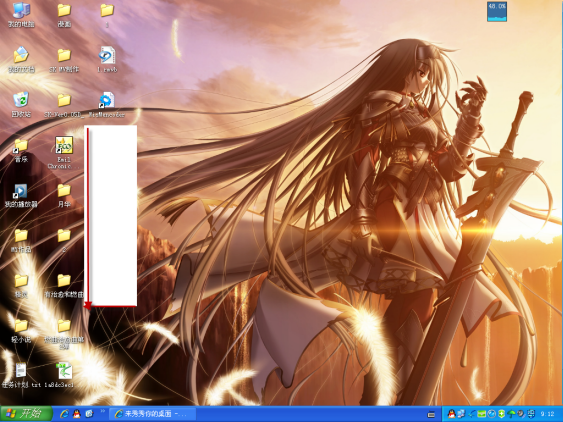Open the QQ penguin tray icon
Image resolution: width=563 pixels, height=422 pixels.
(451, 414)
